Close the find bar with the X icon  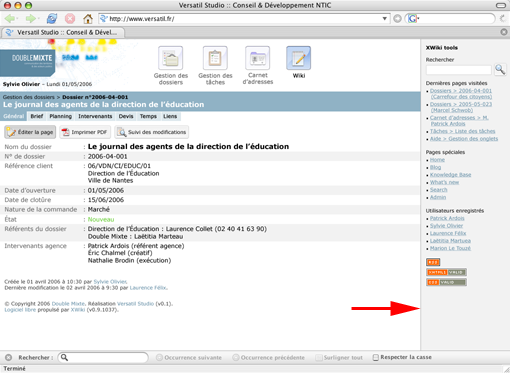[x=8, y=357]
